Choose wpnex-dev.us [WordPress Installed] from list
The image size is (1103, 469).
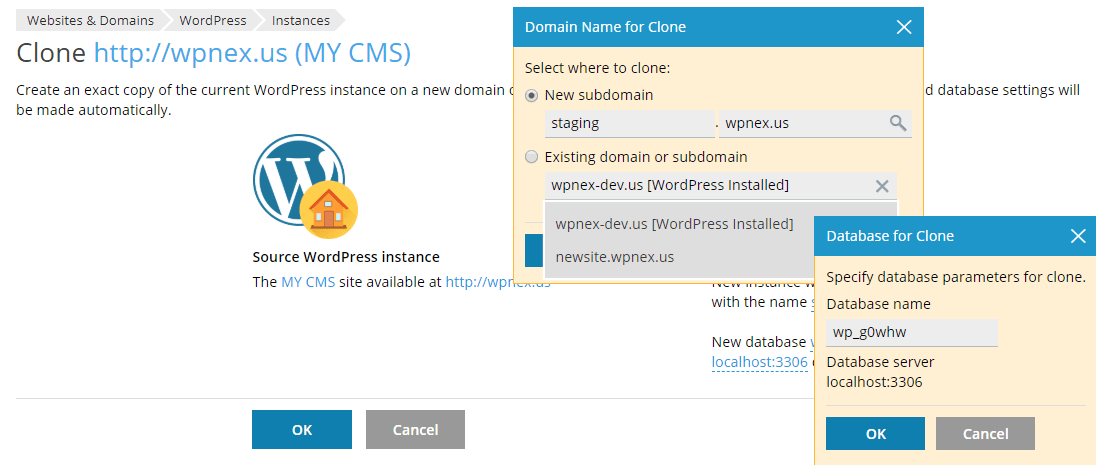pos(674,223)
